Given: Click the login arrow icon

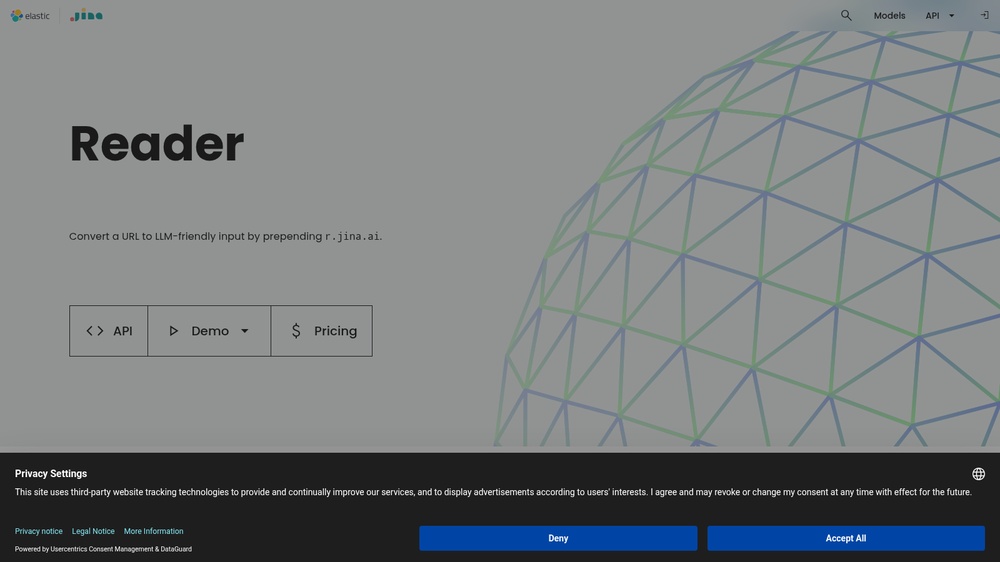Looking at the screenshot, I should coord(984,15).
